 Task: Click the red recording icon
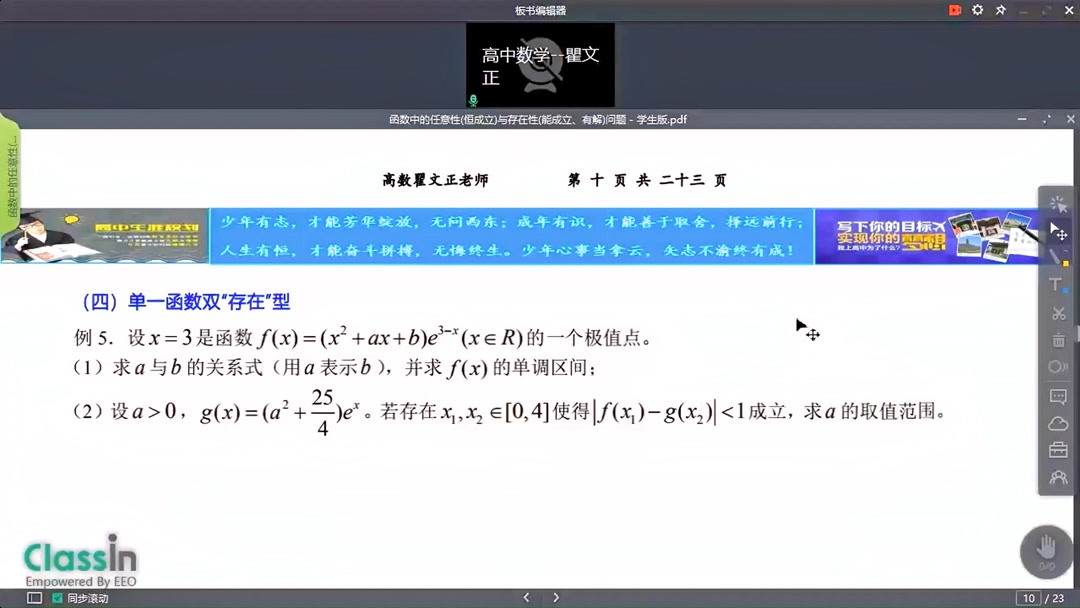coord(954,10)
